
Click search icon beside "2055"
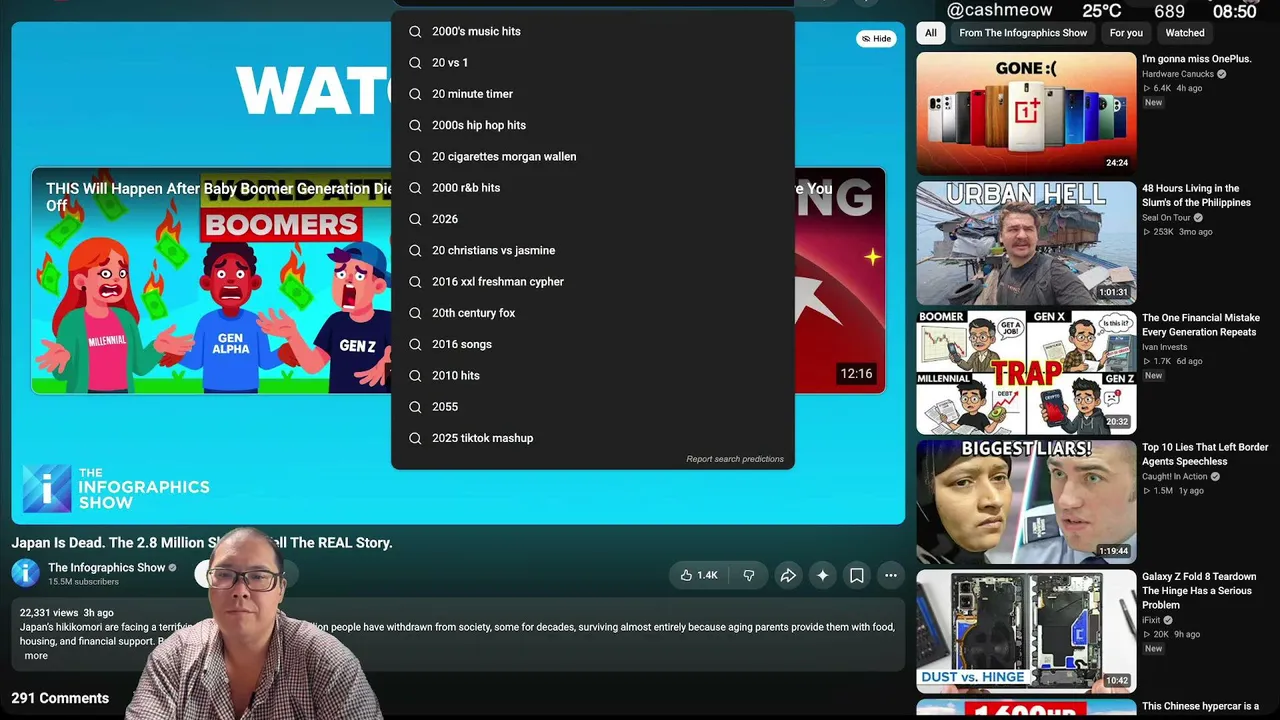tap(415, 407)
